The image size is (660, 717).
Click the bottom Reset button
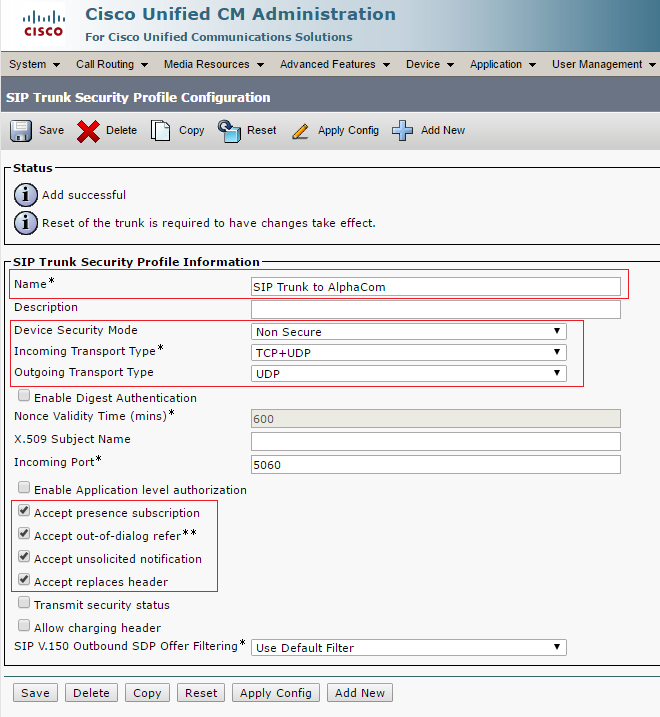pos(201,693)
